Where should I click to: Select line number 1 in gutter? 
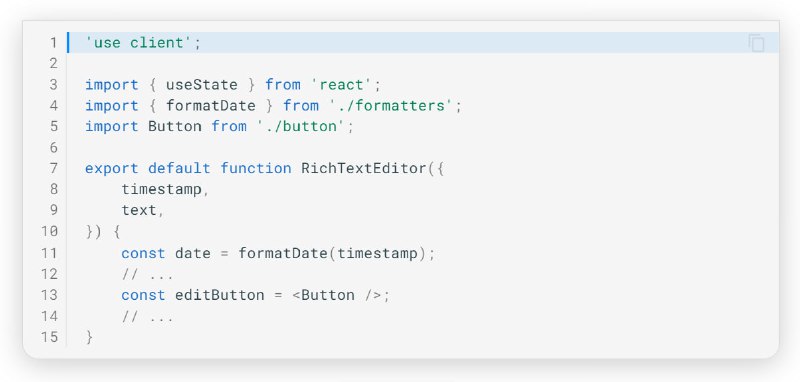pyautogui.click(x=54, y=42)
